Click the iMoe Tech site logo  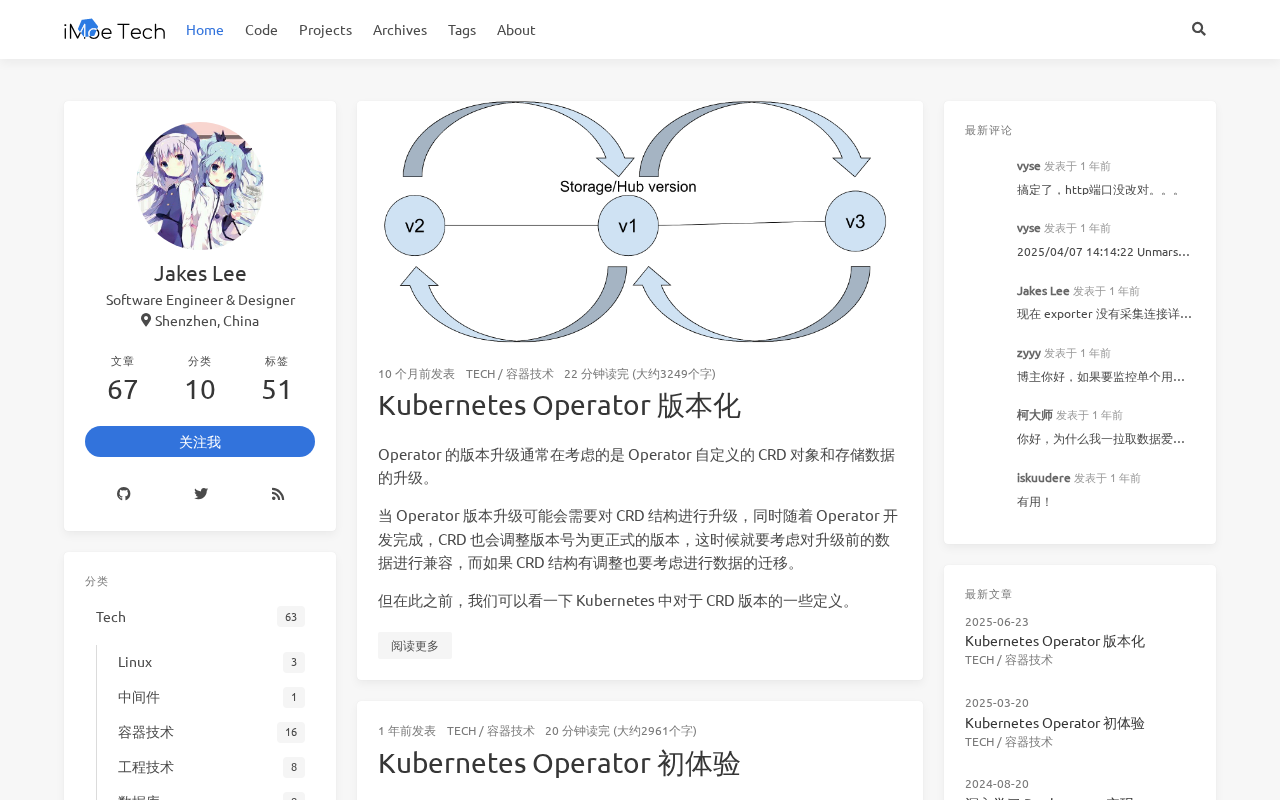(x=114, y=30)
